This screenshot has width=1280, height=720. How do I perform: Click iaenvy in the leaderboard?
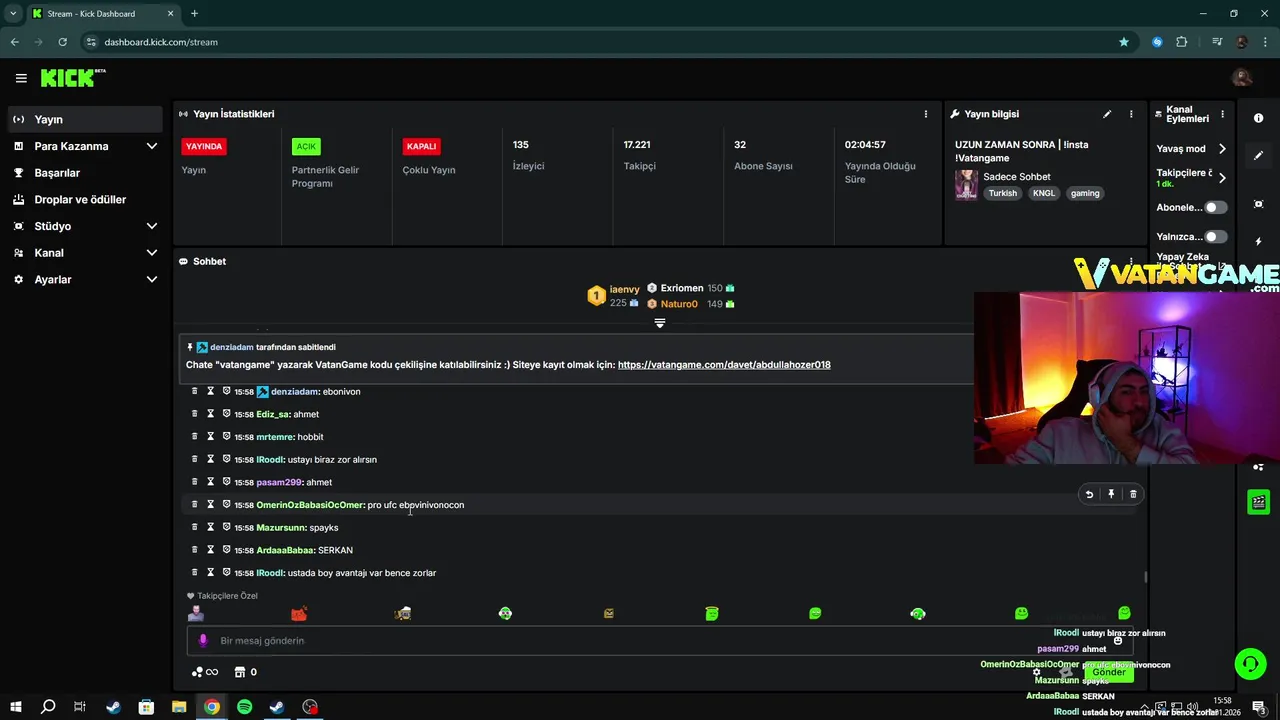click(624, 289)
